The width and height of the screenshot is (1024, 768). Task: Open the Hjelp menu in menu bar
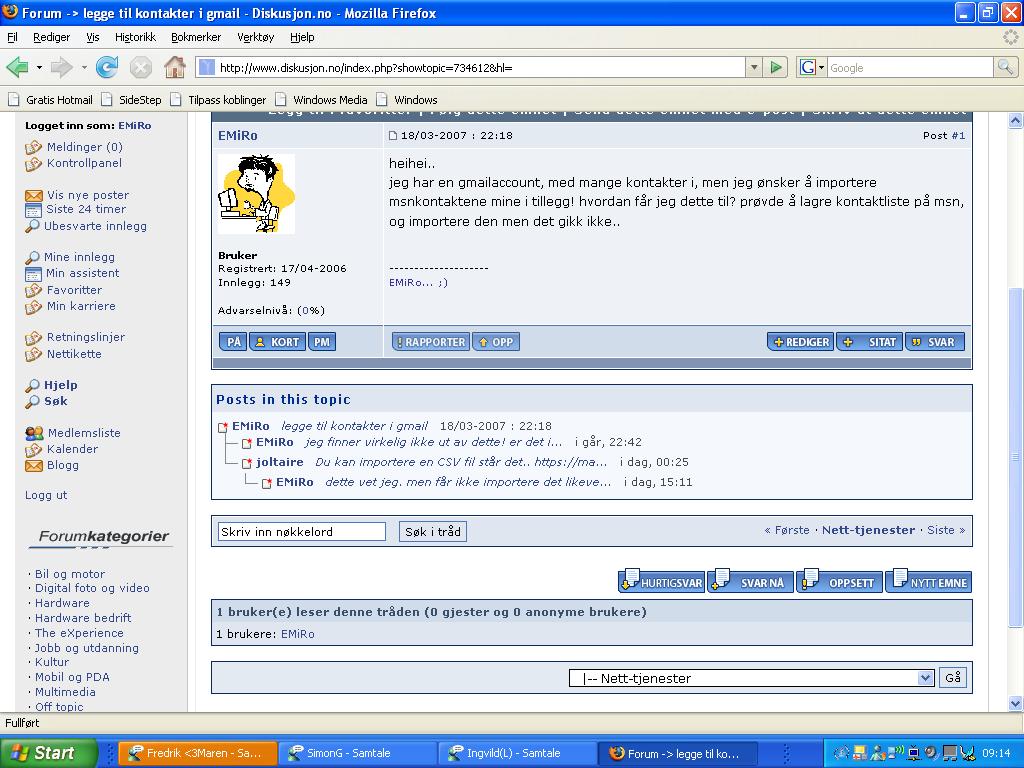click(302, 37)
